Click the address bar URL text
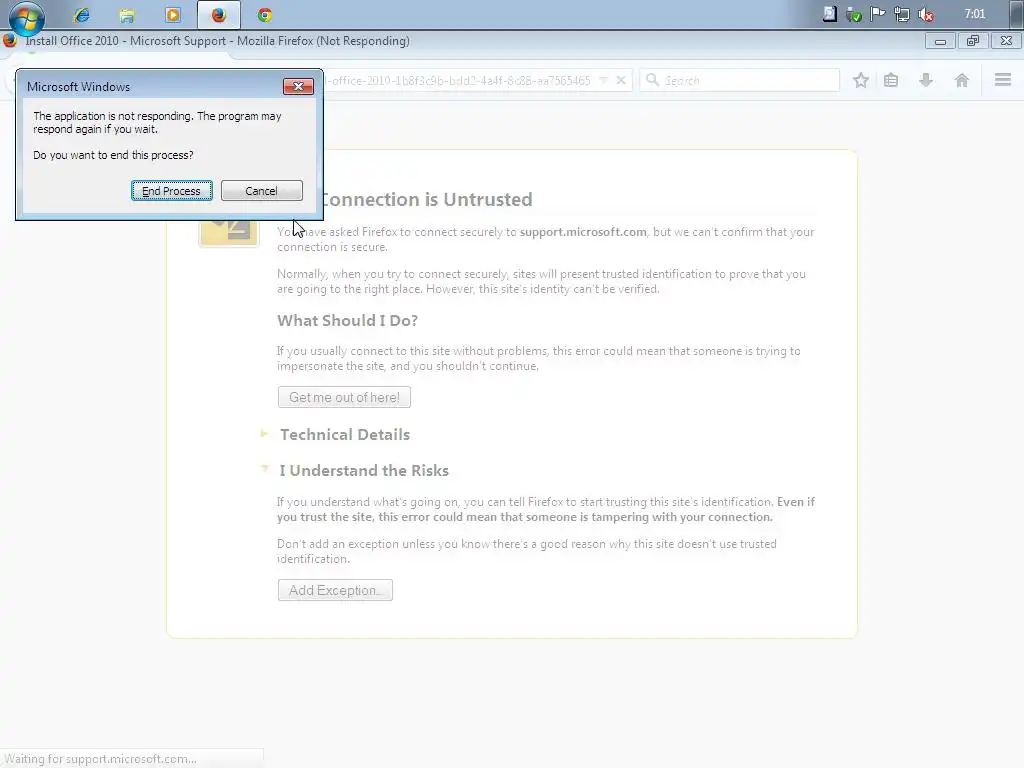Screen dimensions: 1024x768 [x=458, y=80]
